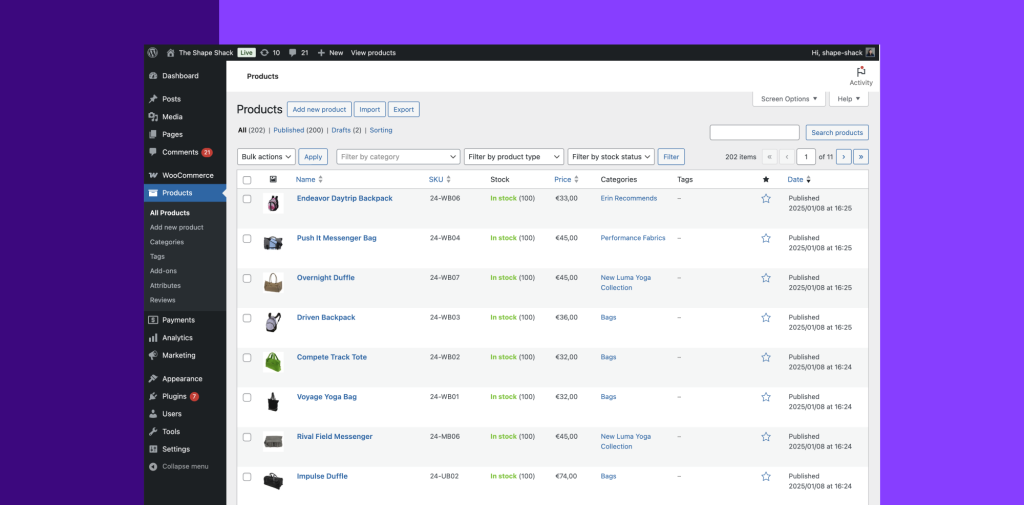1024x505 pixels.
Task: Expand the Help panel
Action: tap(848, 99)
